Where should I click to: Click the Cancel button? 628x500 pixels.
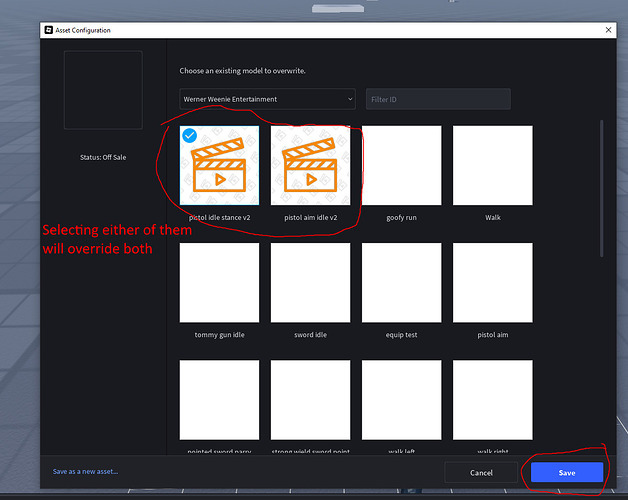481,473
